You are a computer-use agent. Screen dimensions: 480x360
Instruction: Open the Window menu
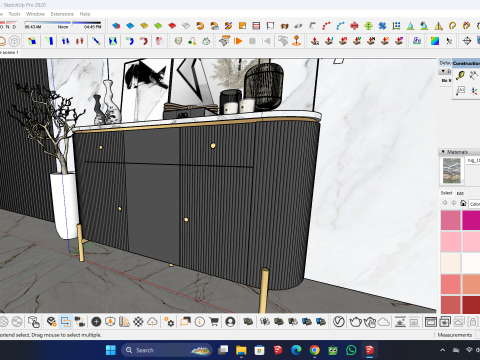35,14
